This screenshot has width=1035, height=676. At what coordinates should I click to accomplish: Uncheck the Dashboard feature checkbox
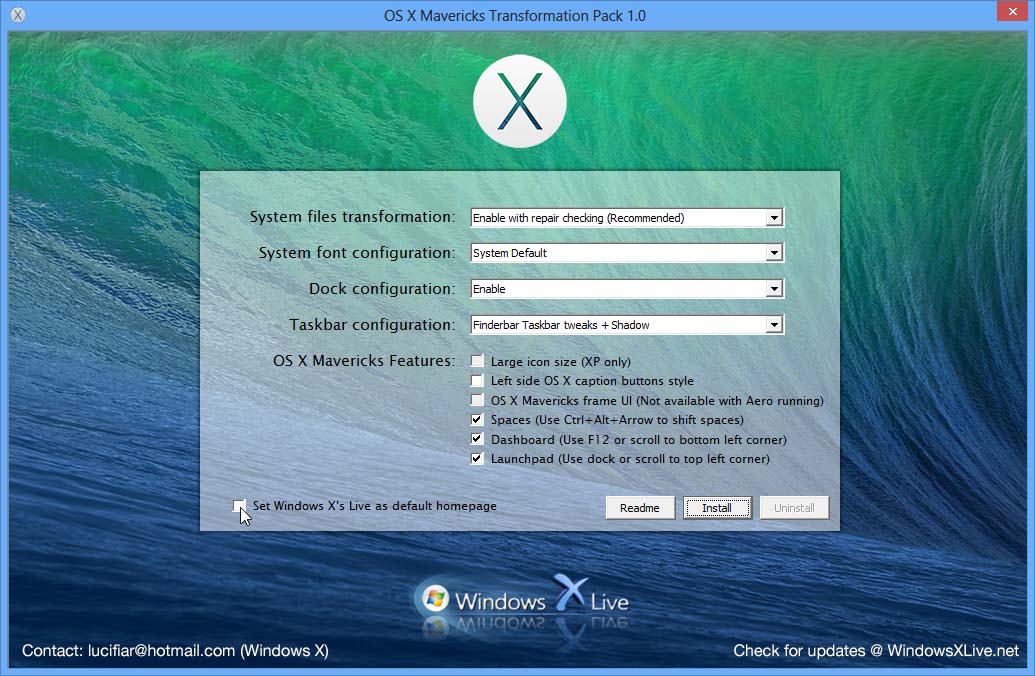coord(477,439)
